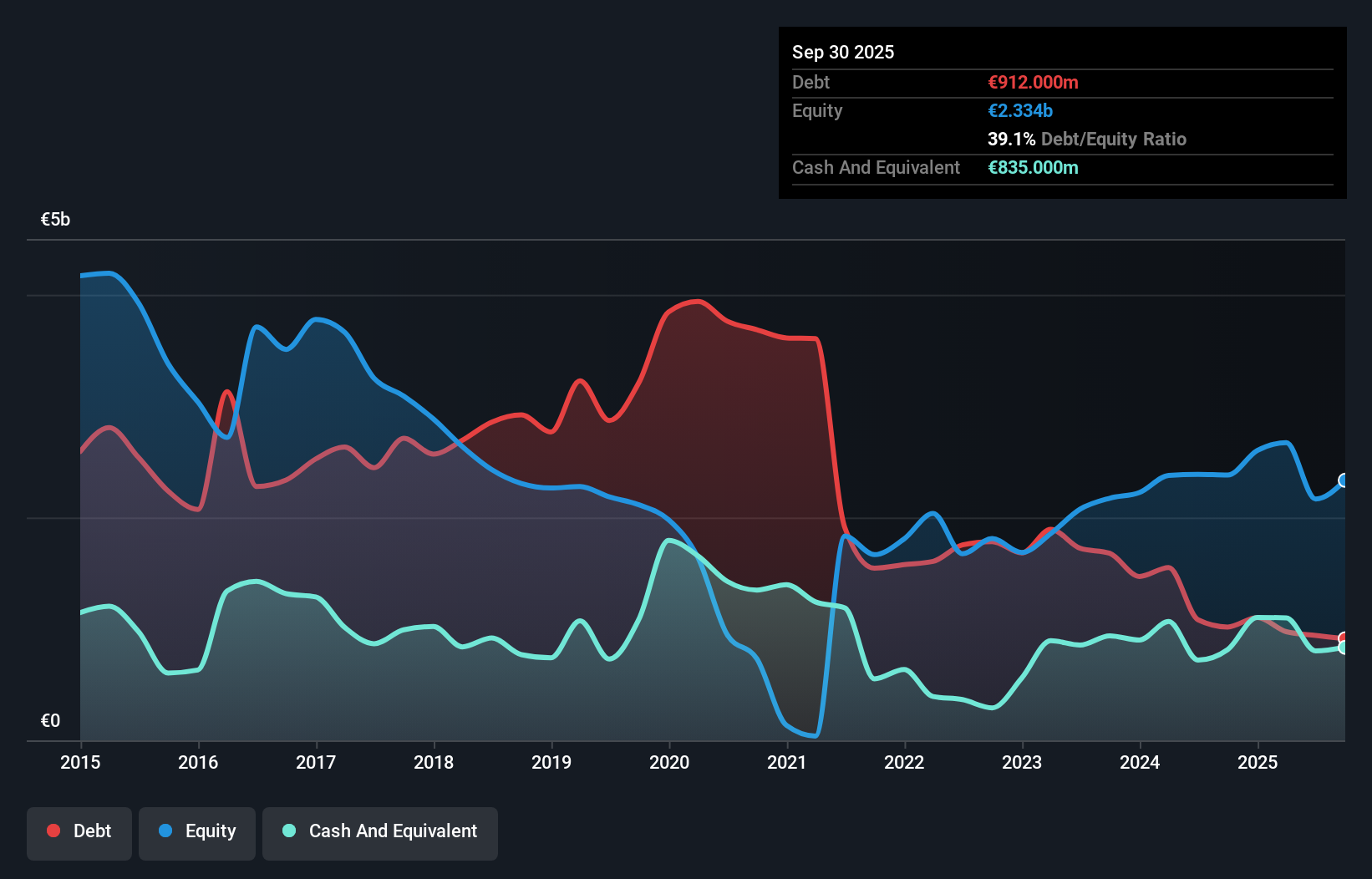Click the 2017 x-axis label
Image resolution: width=1372 pixels, height=879 pixels.
point(316,762)
